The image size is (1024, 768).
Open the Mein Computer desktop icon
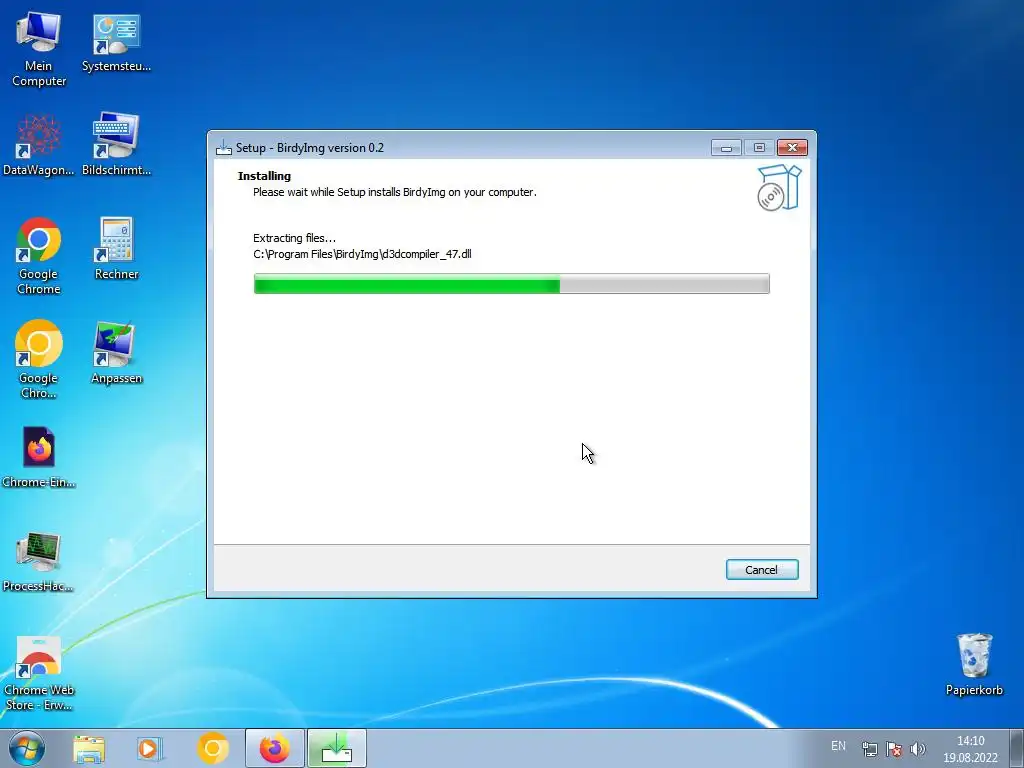click(x=39, y=50)
